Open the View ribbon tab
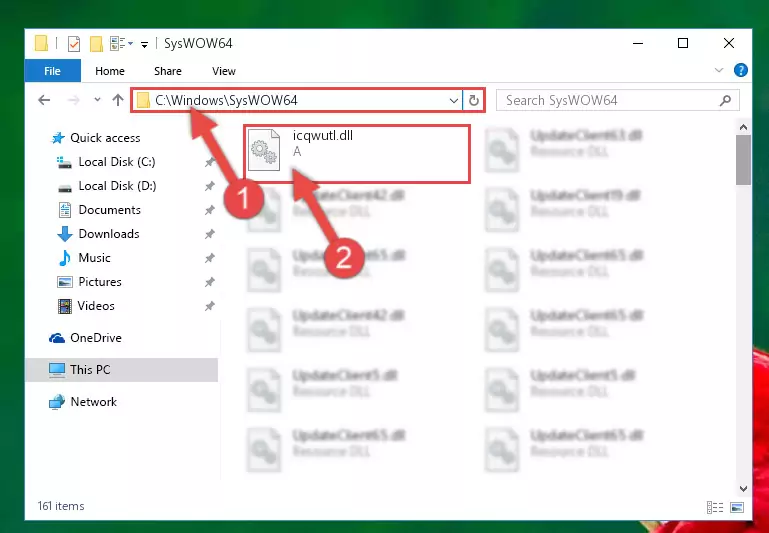The width and height of the screenshot is (769, 533). click(224, 71)
